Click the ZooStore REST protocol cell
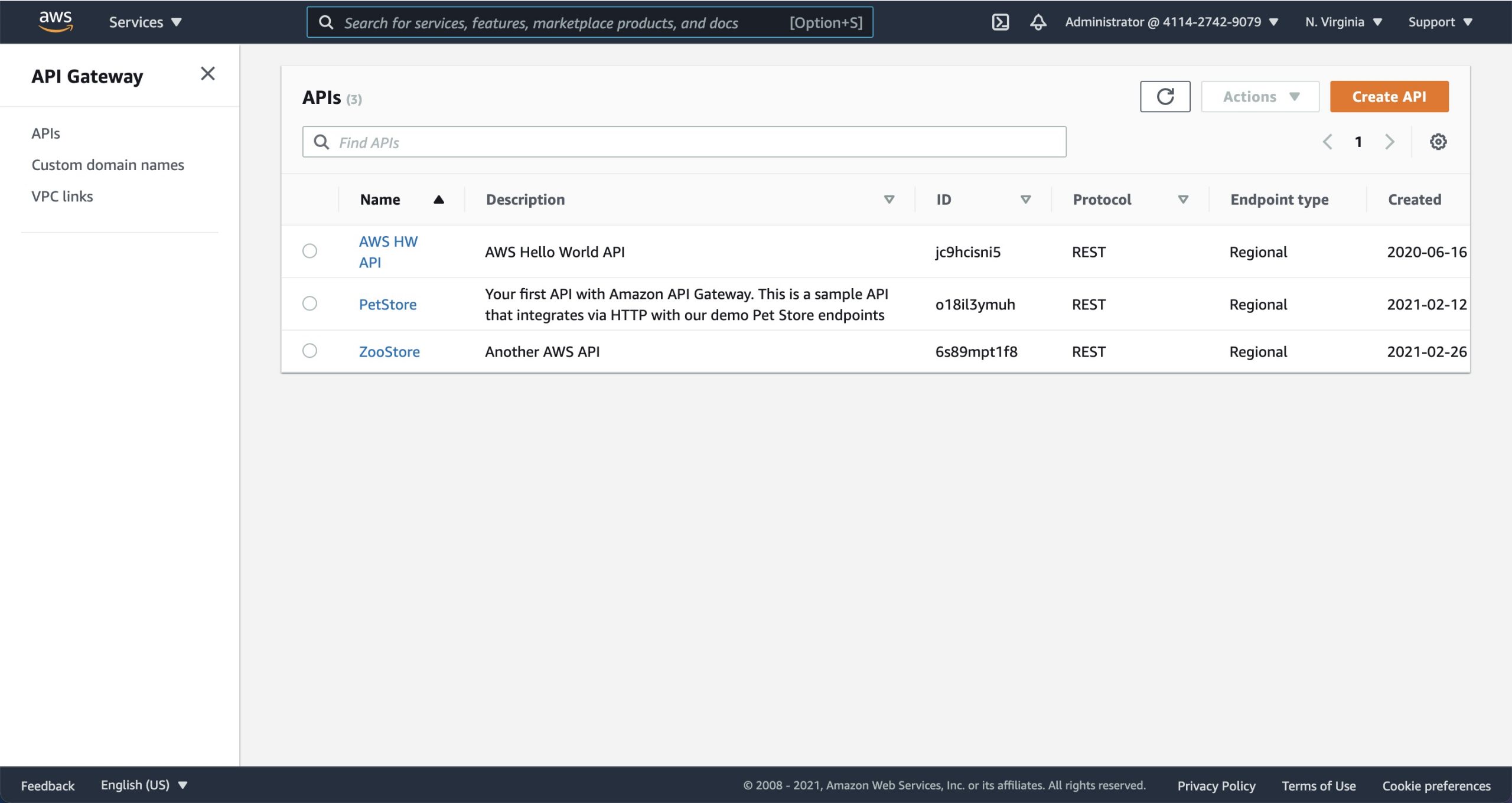This screenshot has height=803, width=1512. 1089,352
